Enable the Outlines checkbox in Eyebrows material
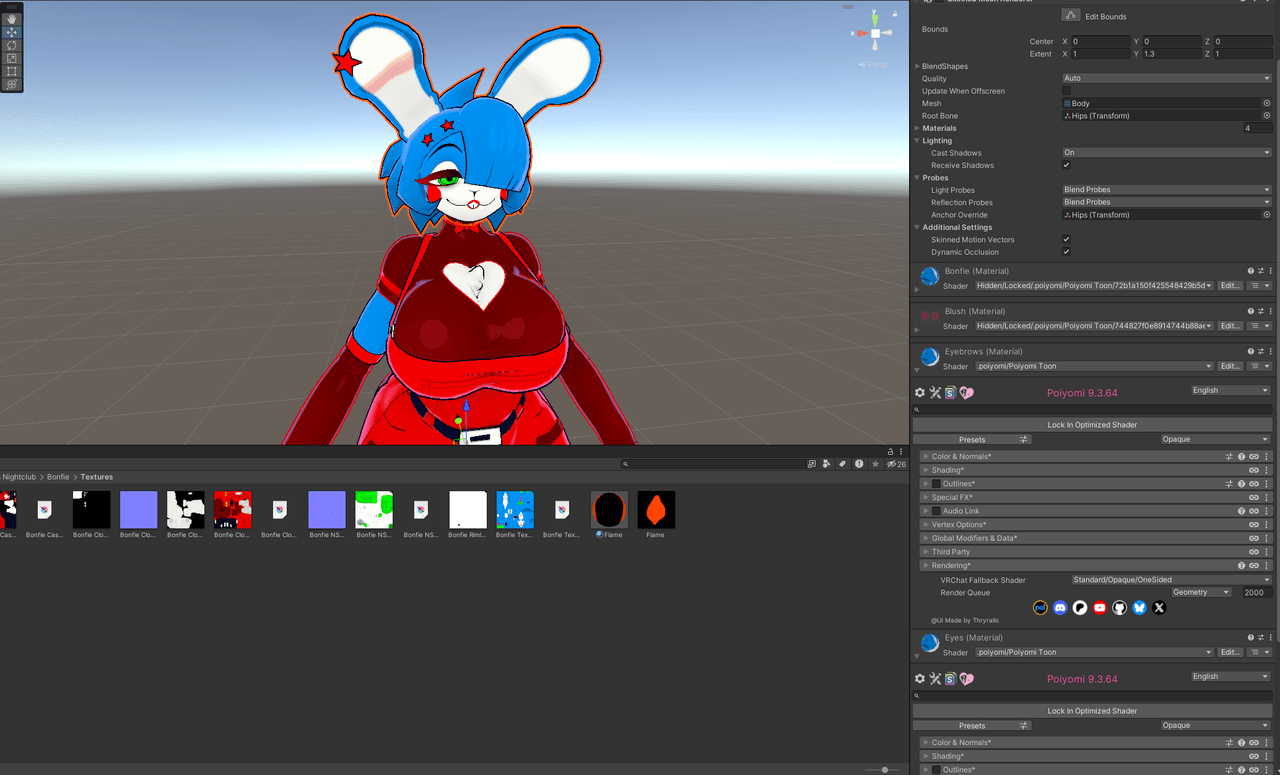Screen dimensions: 1280x775 pyautogui.click(x=937, y=484)
